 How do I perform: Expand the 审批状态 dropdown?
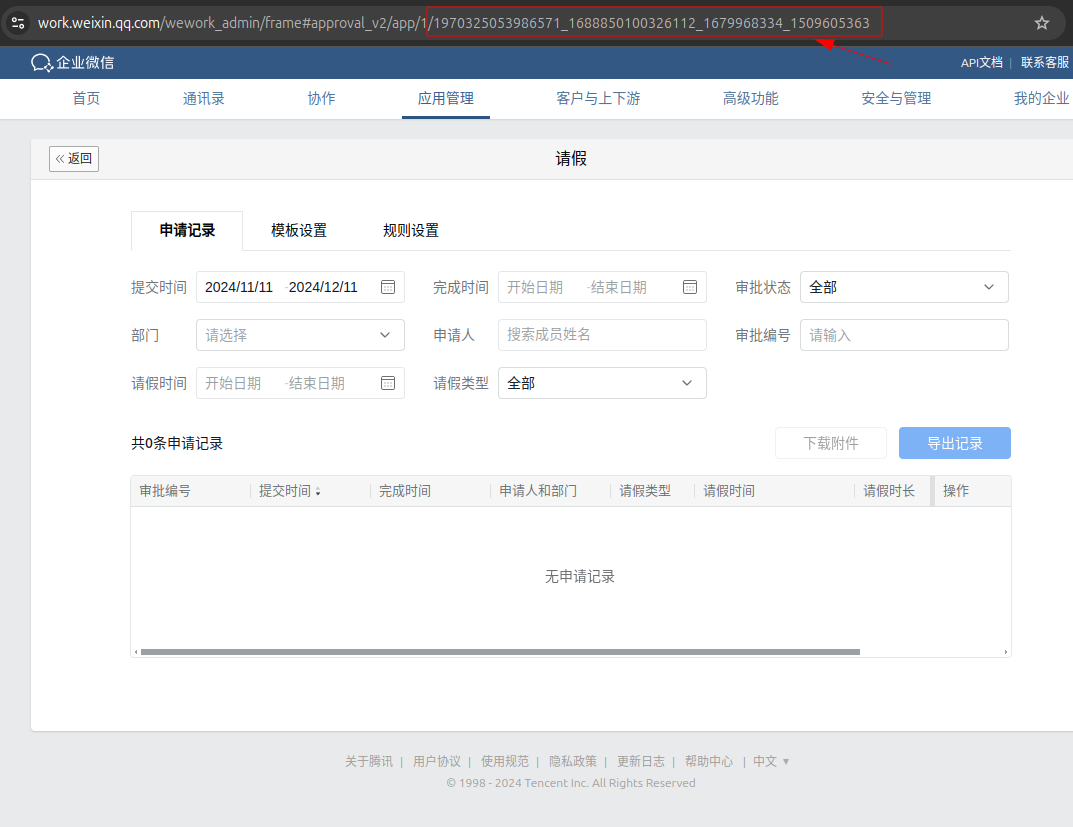[x=904, y=287]
